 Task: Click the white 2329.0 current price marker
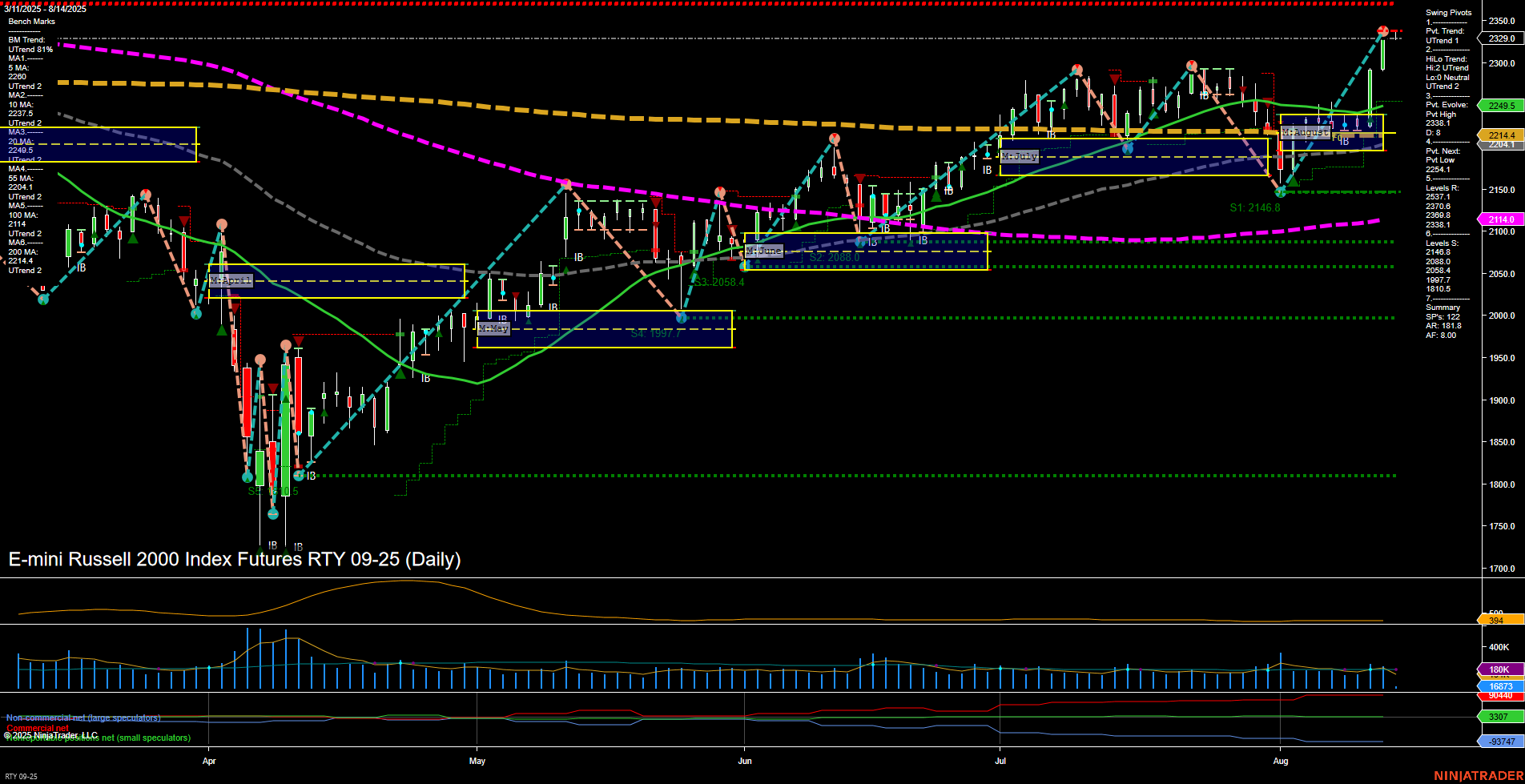[x=1502, y=37]
